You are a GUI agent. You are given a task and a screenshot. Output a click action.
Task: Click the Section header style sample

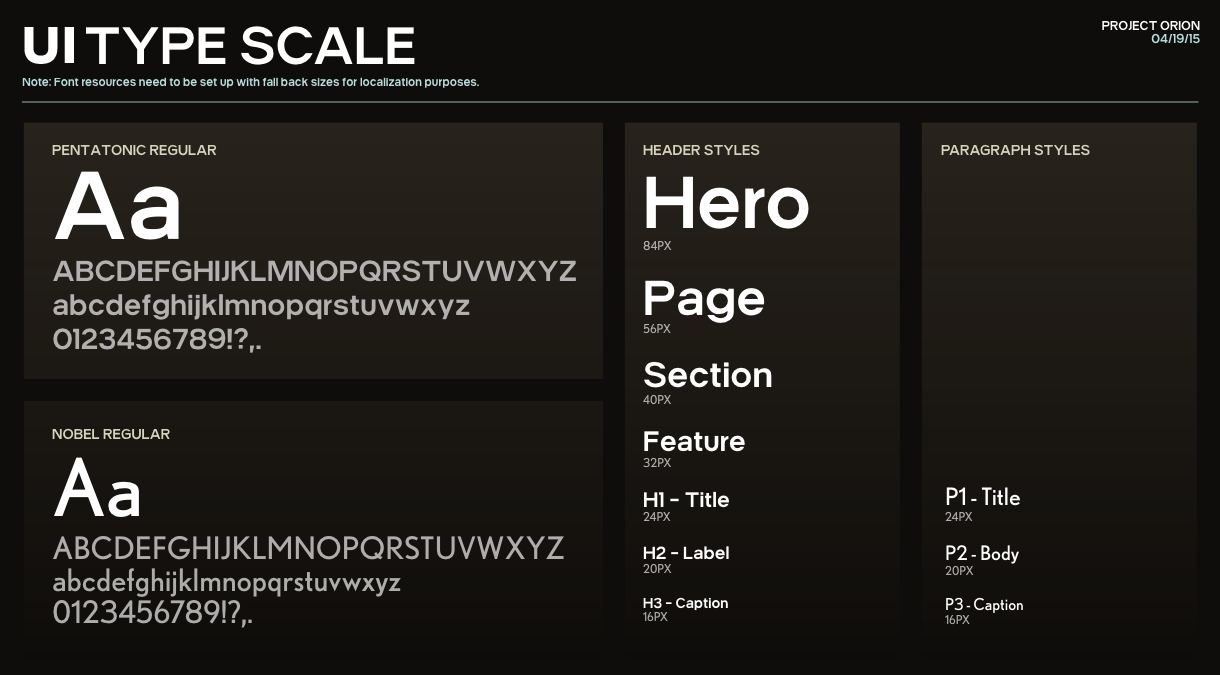pyautogui.click(x=707, y=375)
